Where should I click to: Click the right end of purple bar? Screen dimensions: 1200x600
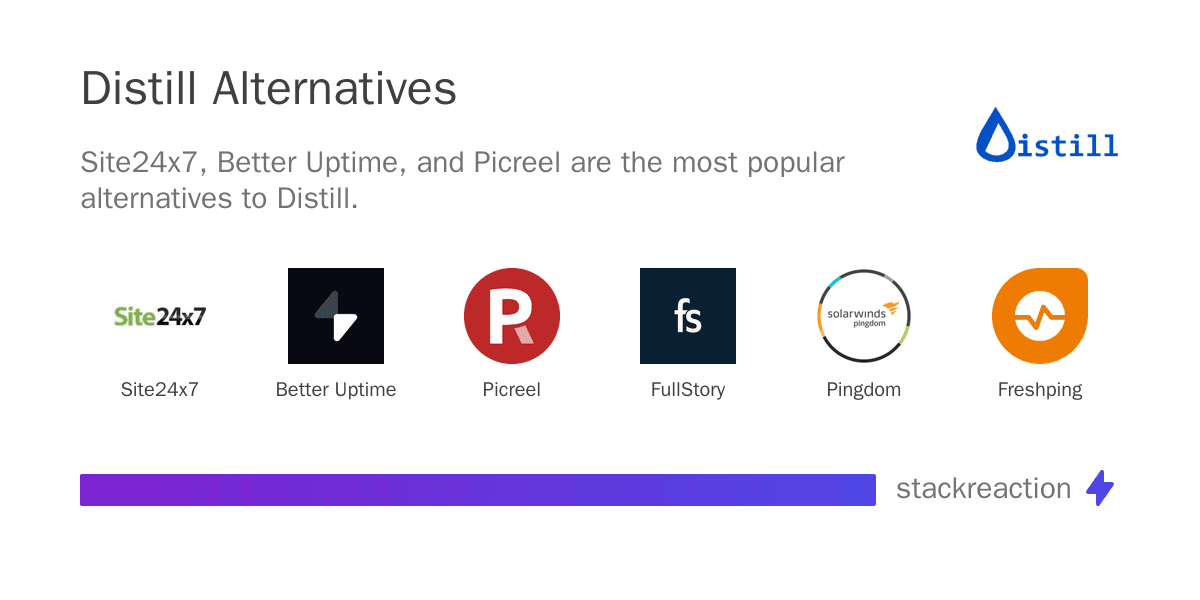(x=868, y=490)
